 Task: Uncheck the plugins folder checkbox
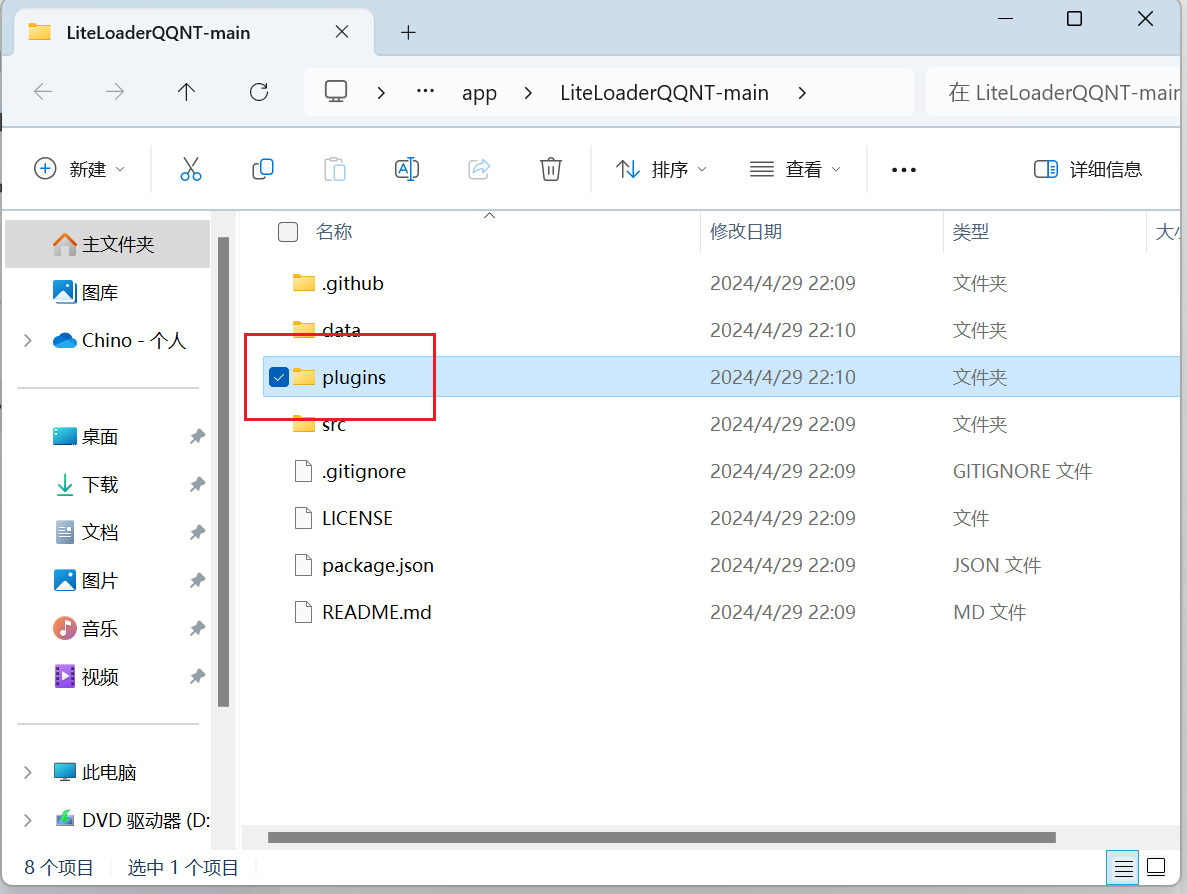[x=279, y=377]
